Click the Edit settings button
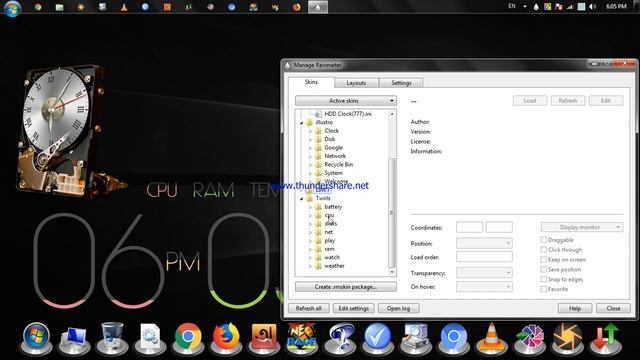This screenshot has height=360, width=640. (x=353, y=308)
